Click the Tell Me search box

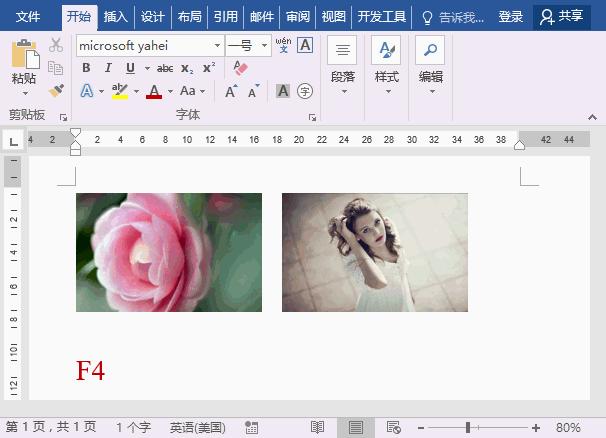[x=453, y=17]
